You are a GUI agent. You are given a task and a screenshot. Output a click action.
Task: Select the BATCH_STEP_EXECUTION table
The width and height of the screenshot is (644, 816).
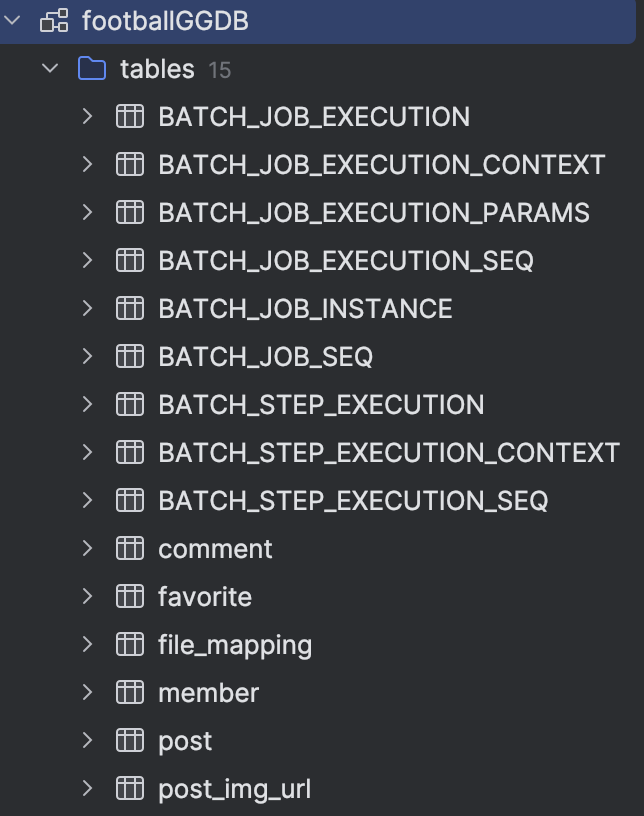coord(320,405)
